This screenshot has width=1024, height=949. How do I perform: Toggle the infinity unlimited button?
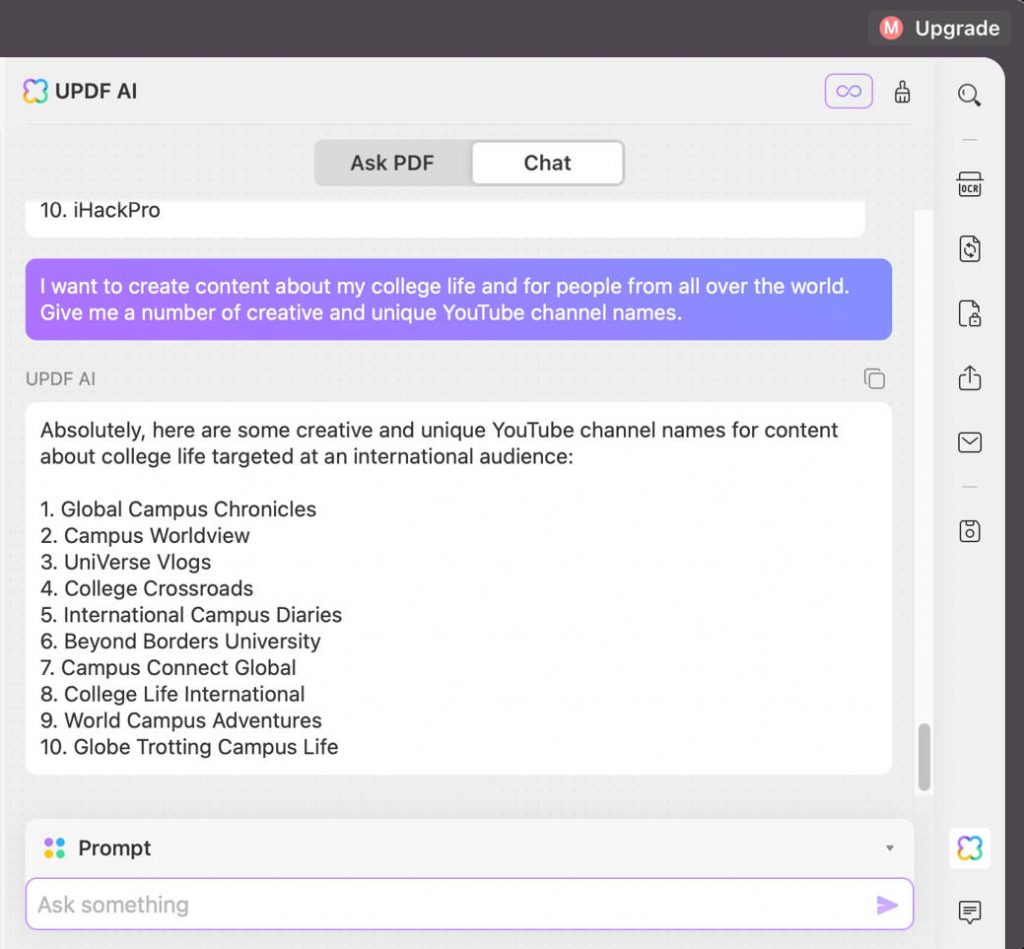(848, 91)
